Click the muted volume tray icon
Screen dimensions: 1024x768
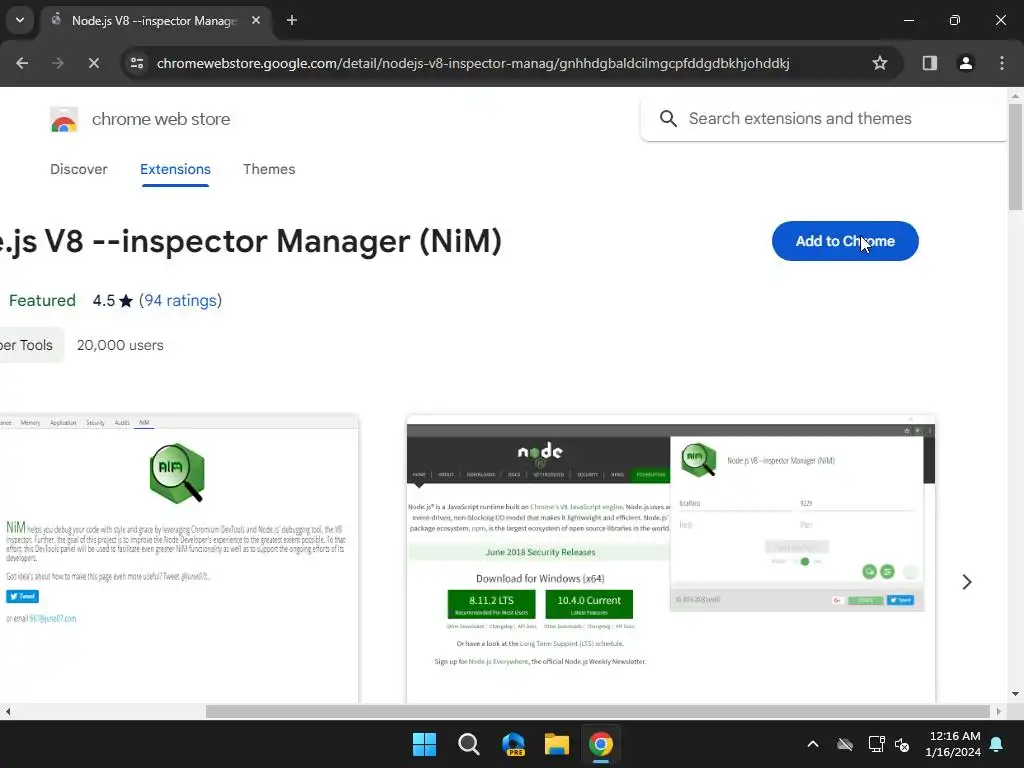tap(903, 744)
